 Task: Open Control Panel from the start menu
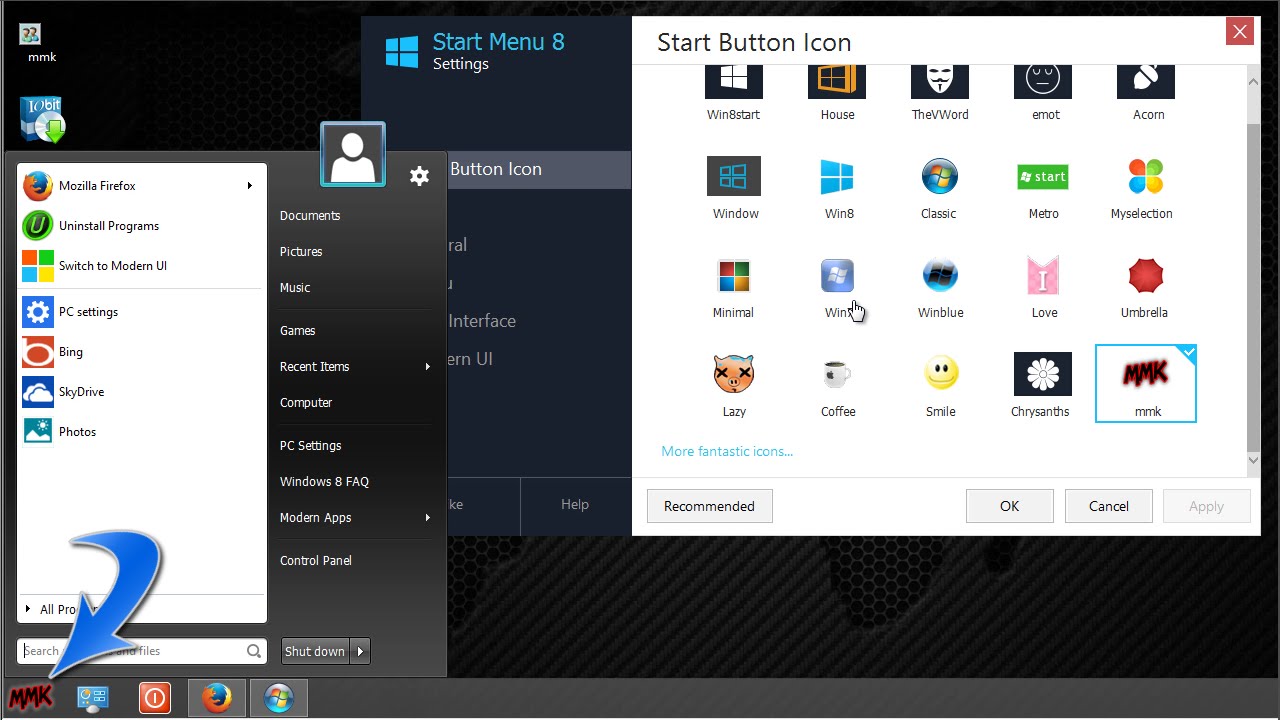click(x=315, y=560)
